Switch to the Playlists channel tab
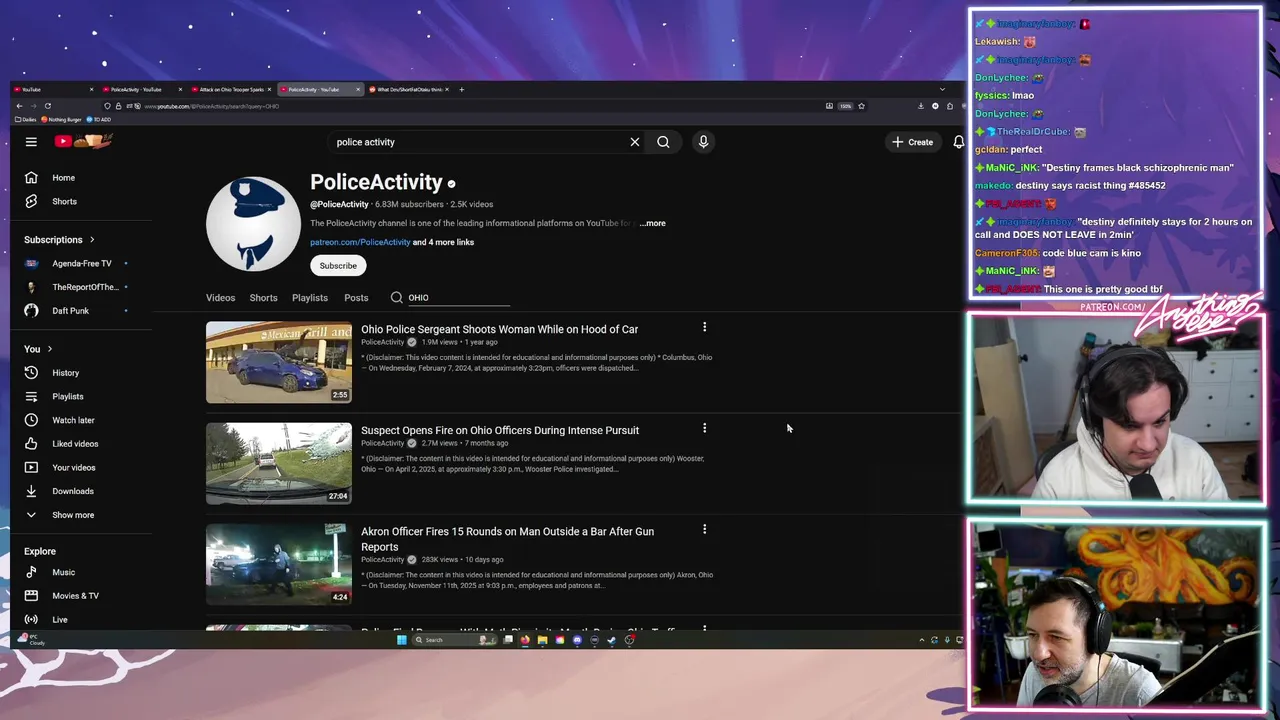Viewport: 1280px width, 720px height. click(x=309, y=298)
